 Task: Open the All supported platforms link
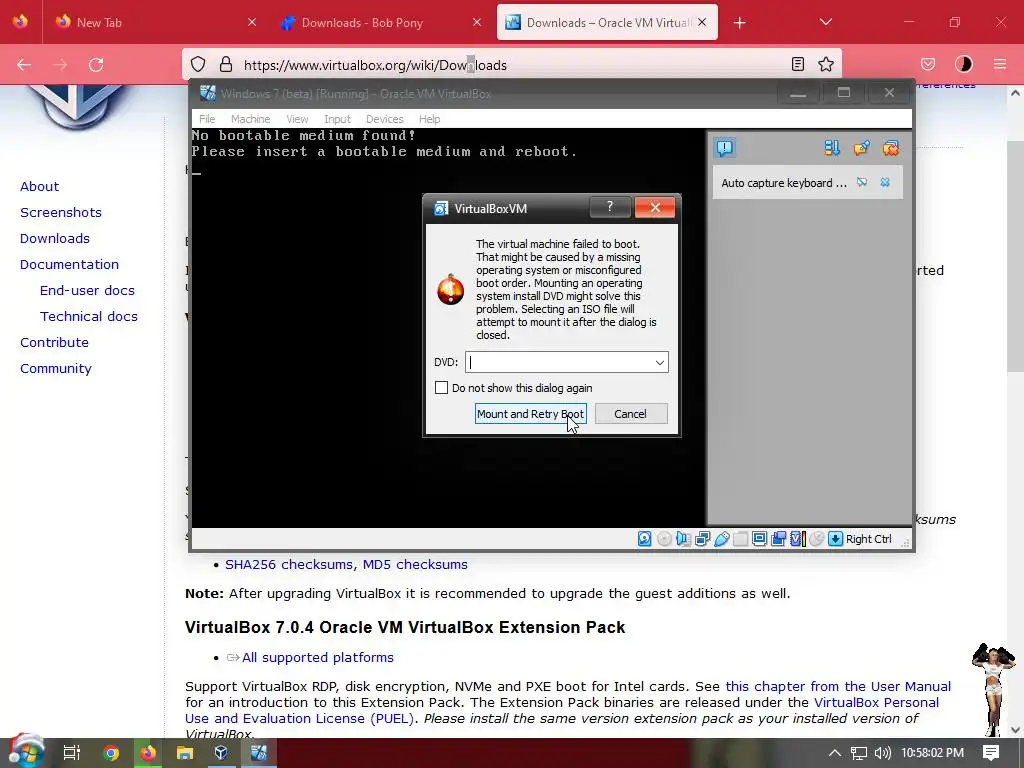click(317, 658)
